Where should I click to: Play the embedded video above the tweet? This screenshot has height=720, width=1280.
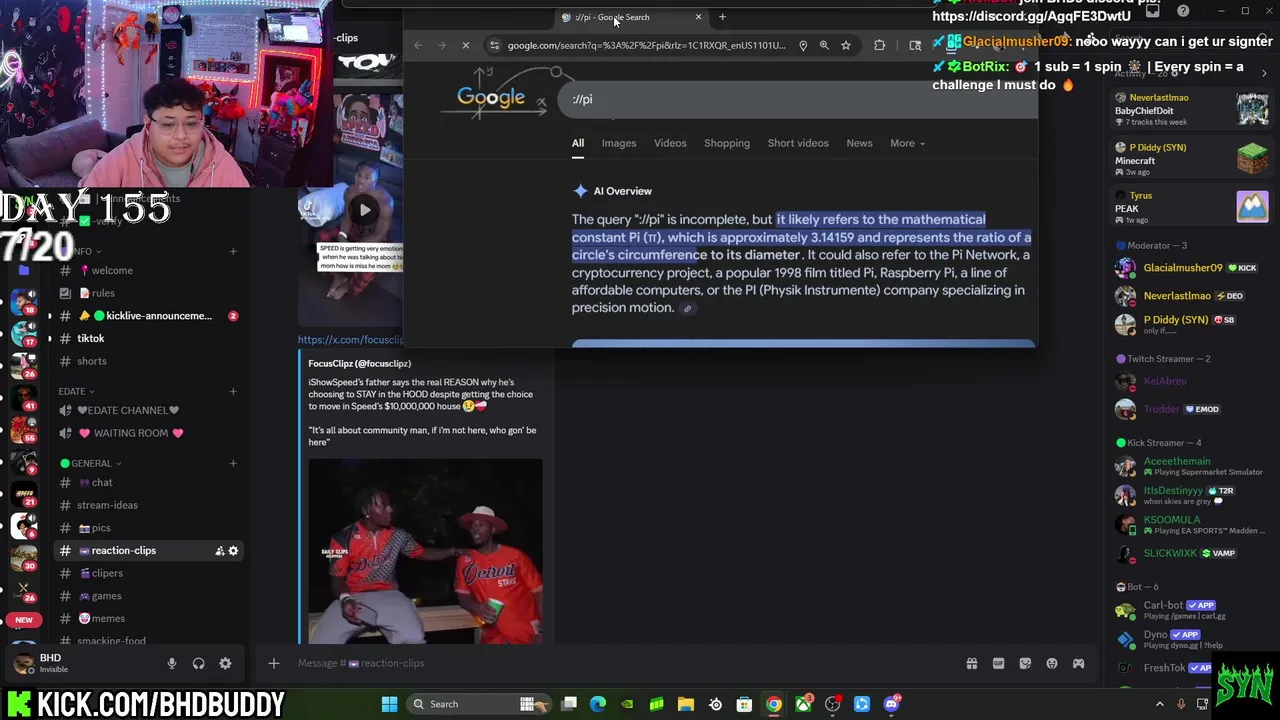365,209
